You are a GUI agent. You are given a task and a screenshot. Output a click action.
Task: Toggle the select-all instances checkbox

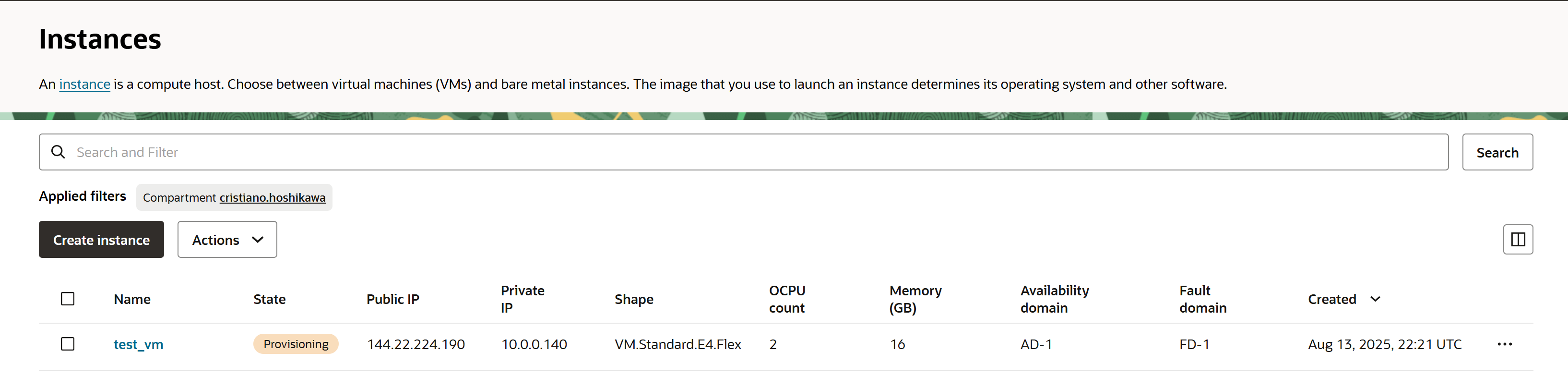point(68,299)
